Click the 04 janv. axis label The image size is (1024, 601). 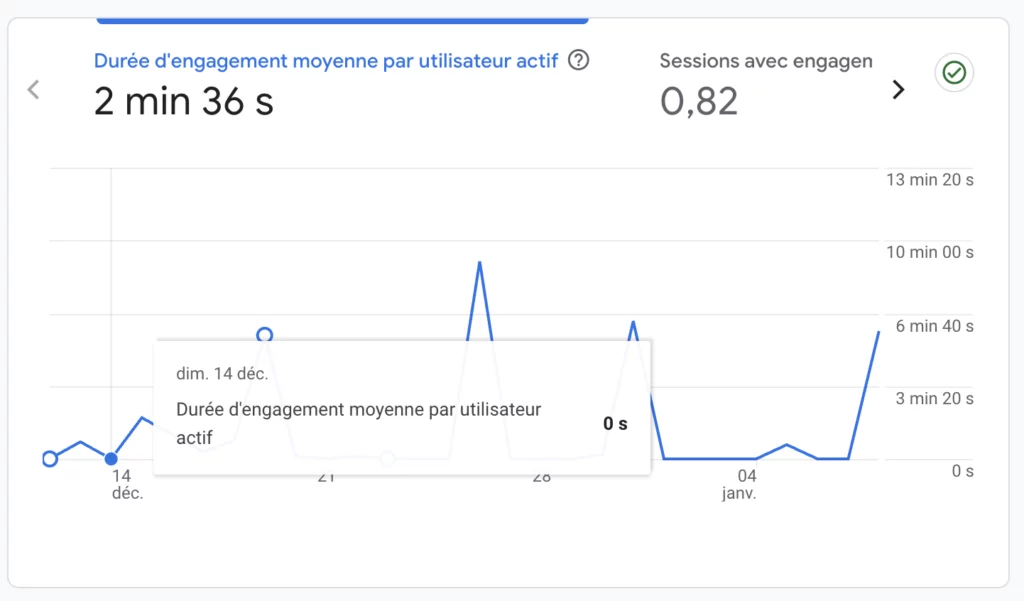tap(738, 484)
